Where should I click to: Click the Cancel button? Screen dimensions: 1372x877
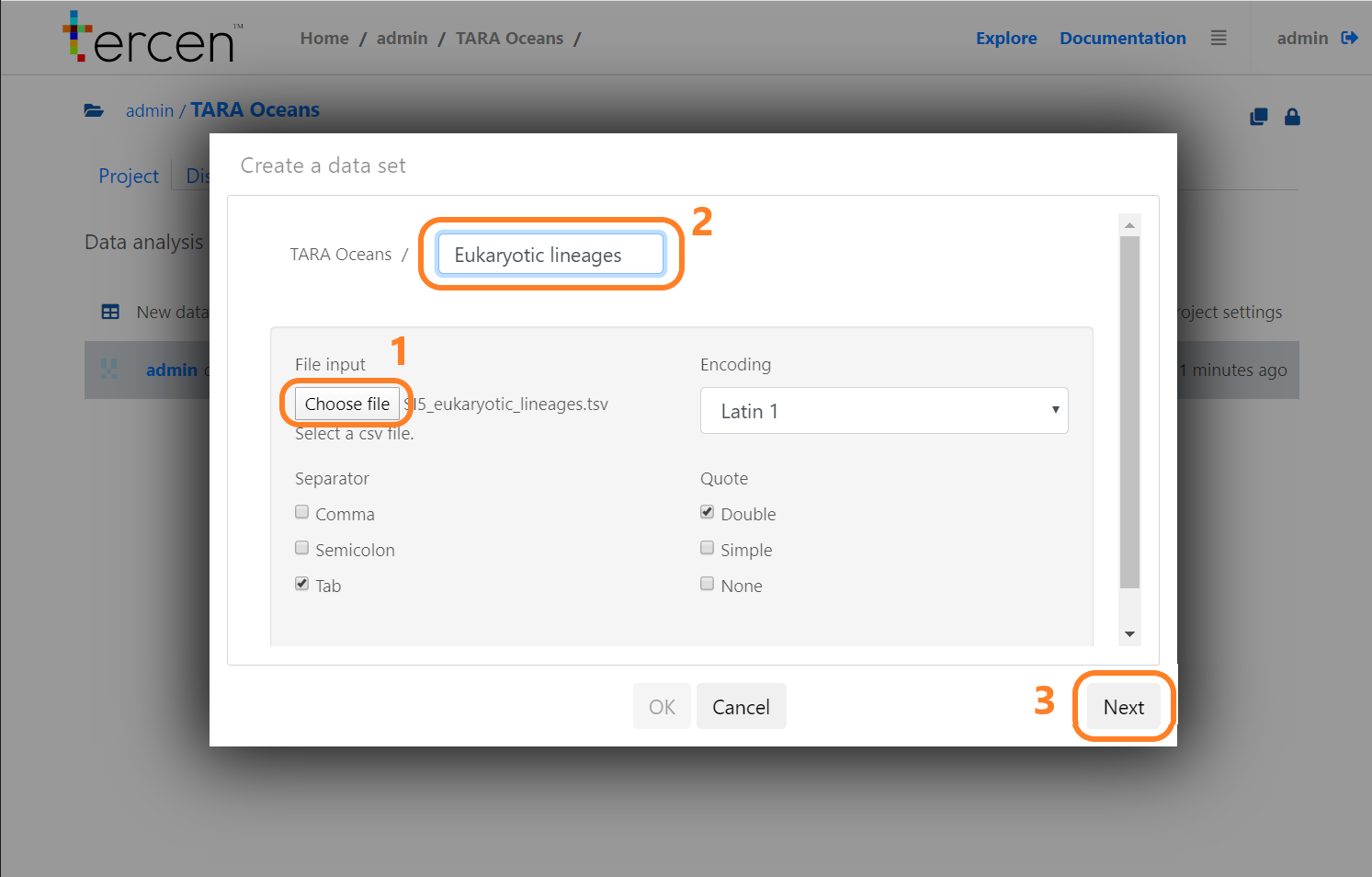[x=741, y=707]
